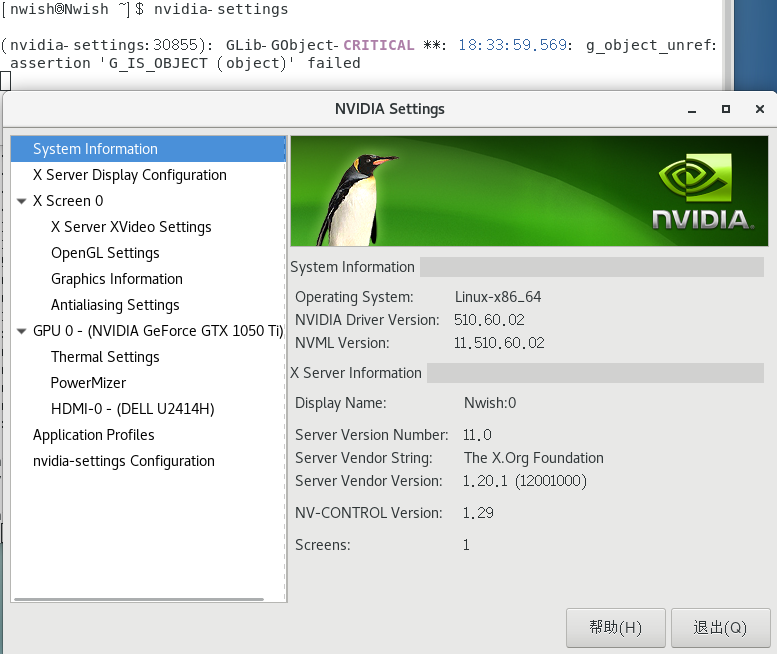Viewport: 777px width, 654px height.
Task: Open Application Profiles page
Action: click(94, 435)
